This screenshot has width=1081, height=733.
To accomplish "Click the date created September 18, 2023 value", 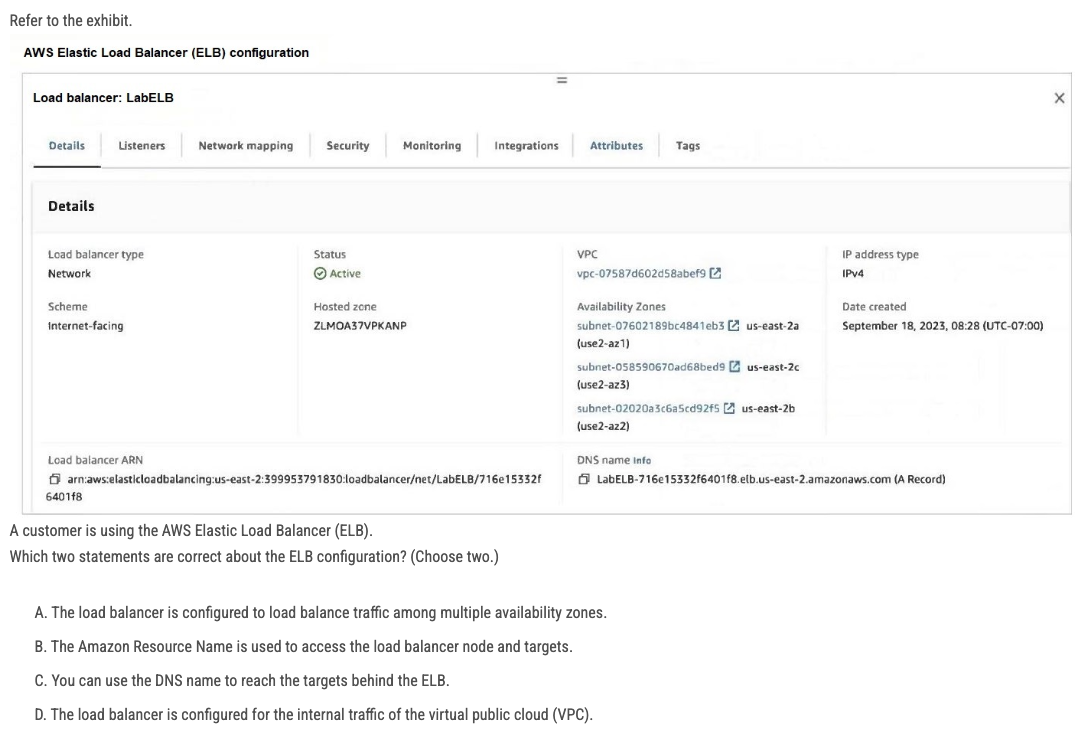I will pyautogui.click(x=942, y=325).
